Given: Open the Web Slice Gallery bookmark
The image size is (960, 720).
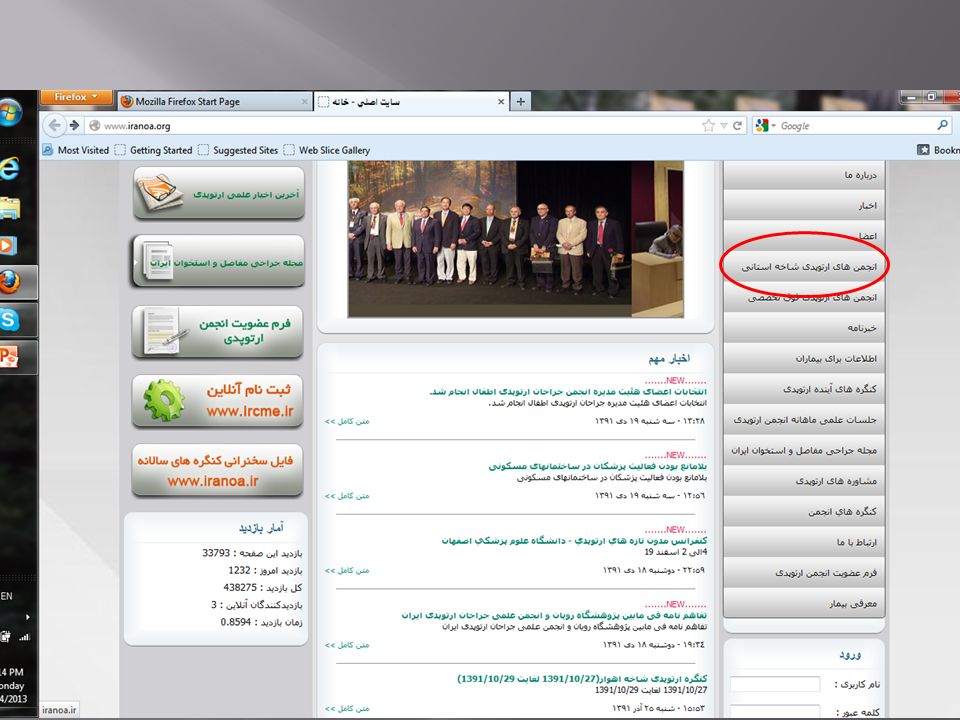Looking at the screenshot, I should coord(326,150).
